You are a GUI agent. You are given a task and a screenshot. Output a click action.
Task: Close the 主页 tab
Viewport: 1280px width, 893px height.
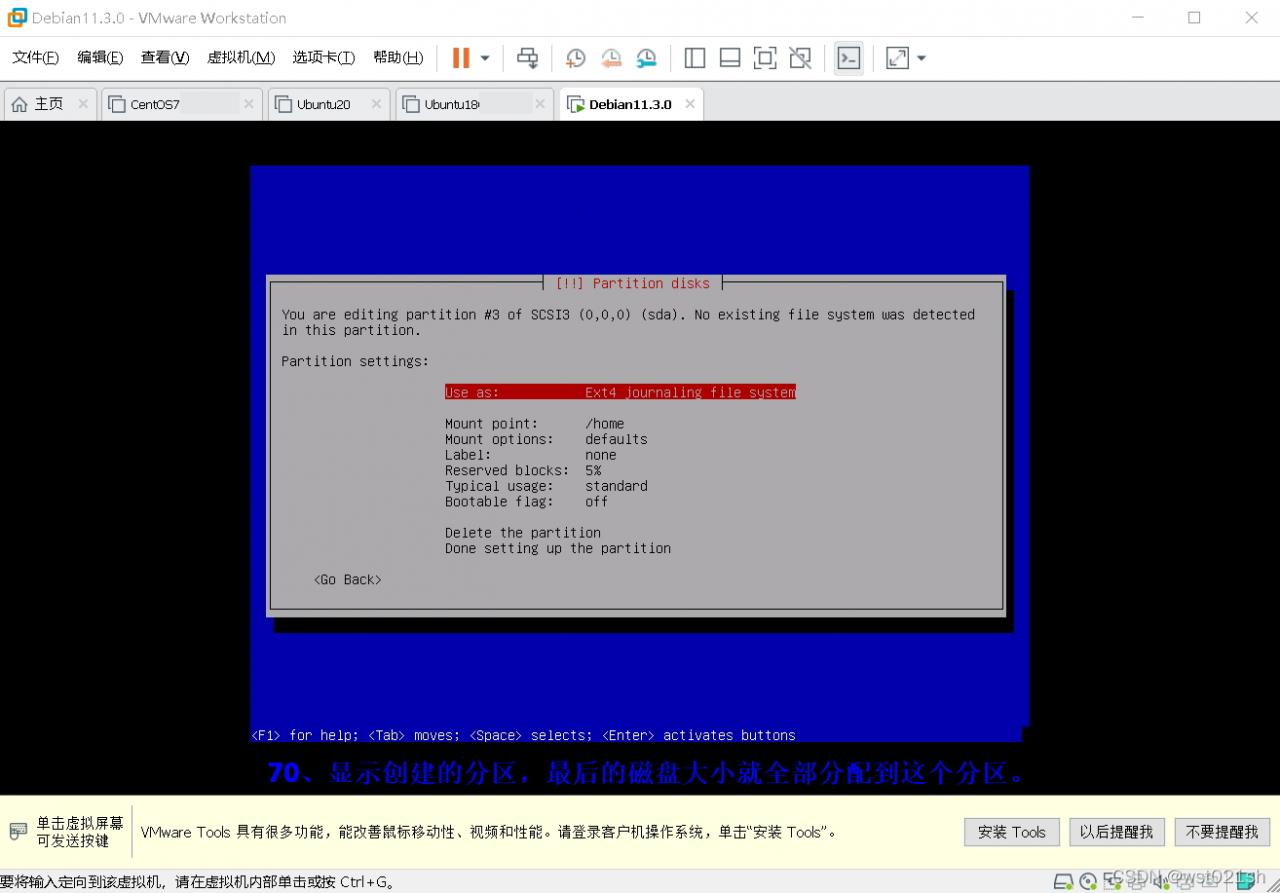[83, 104]
